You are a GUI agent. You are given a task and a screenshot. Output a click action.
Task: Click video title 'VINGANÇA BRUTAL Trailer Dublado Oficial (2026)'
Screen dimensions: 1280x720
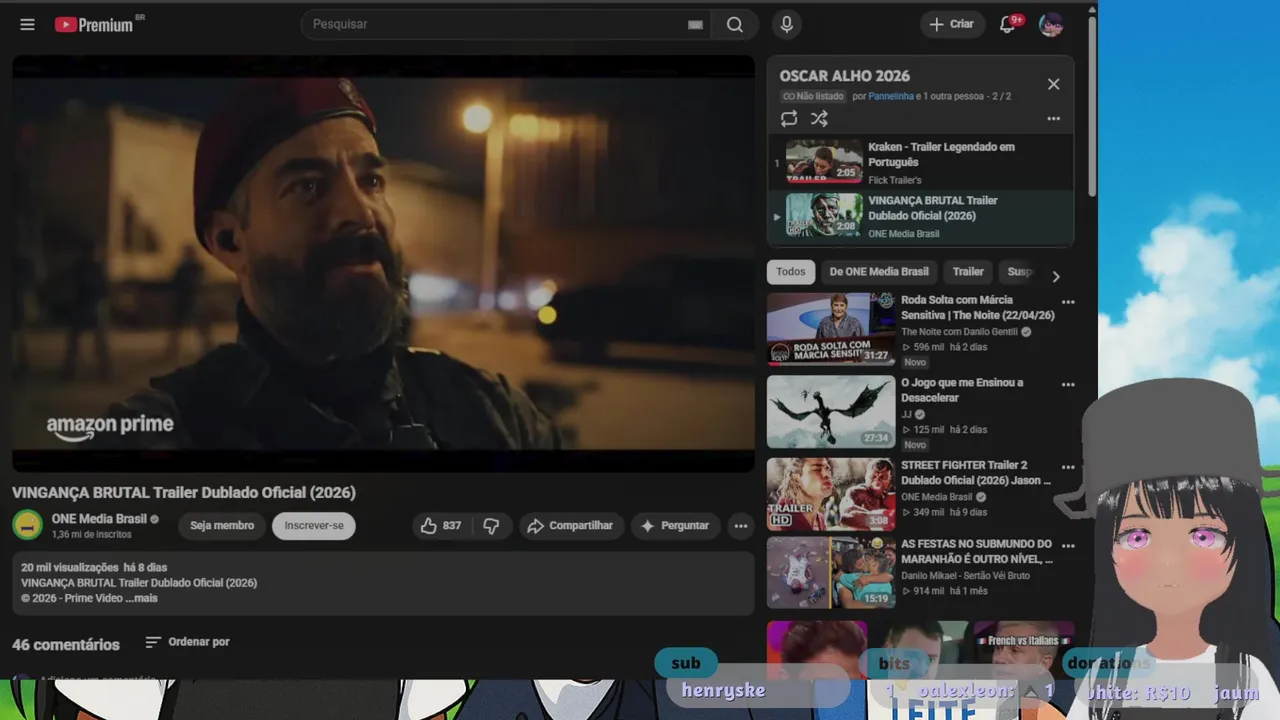click(x=184, y=492)
